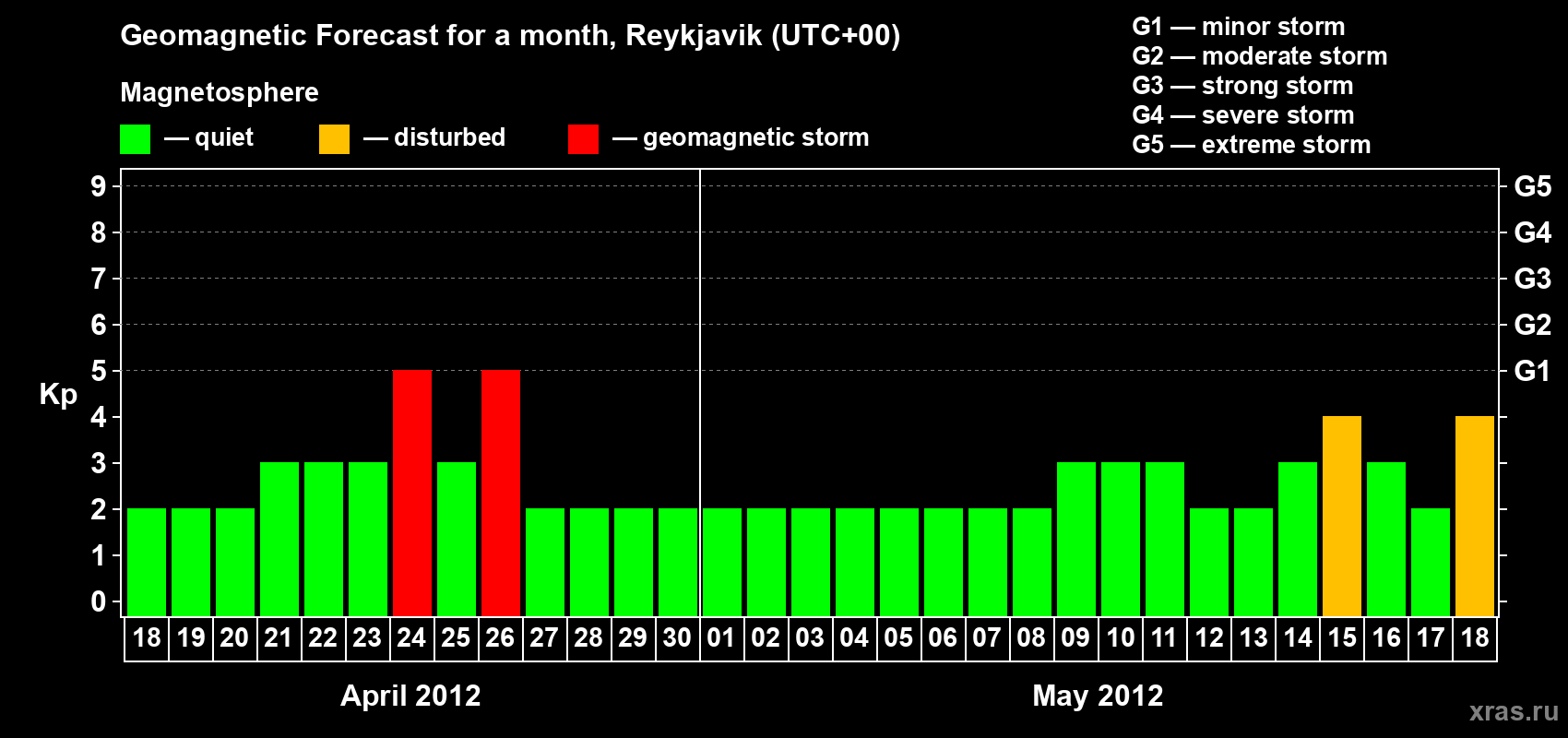Click the date cell '28' on the axis
Screen dimensions: 1568x738
tap(589, 638)
